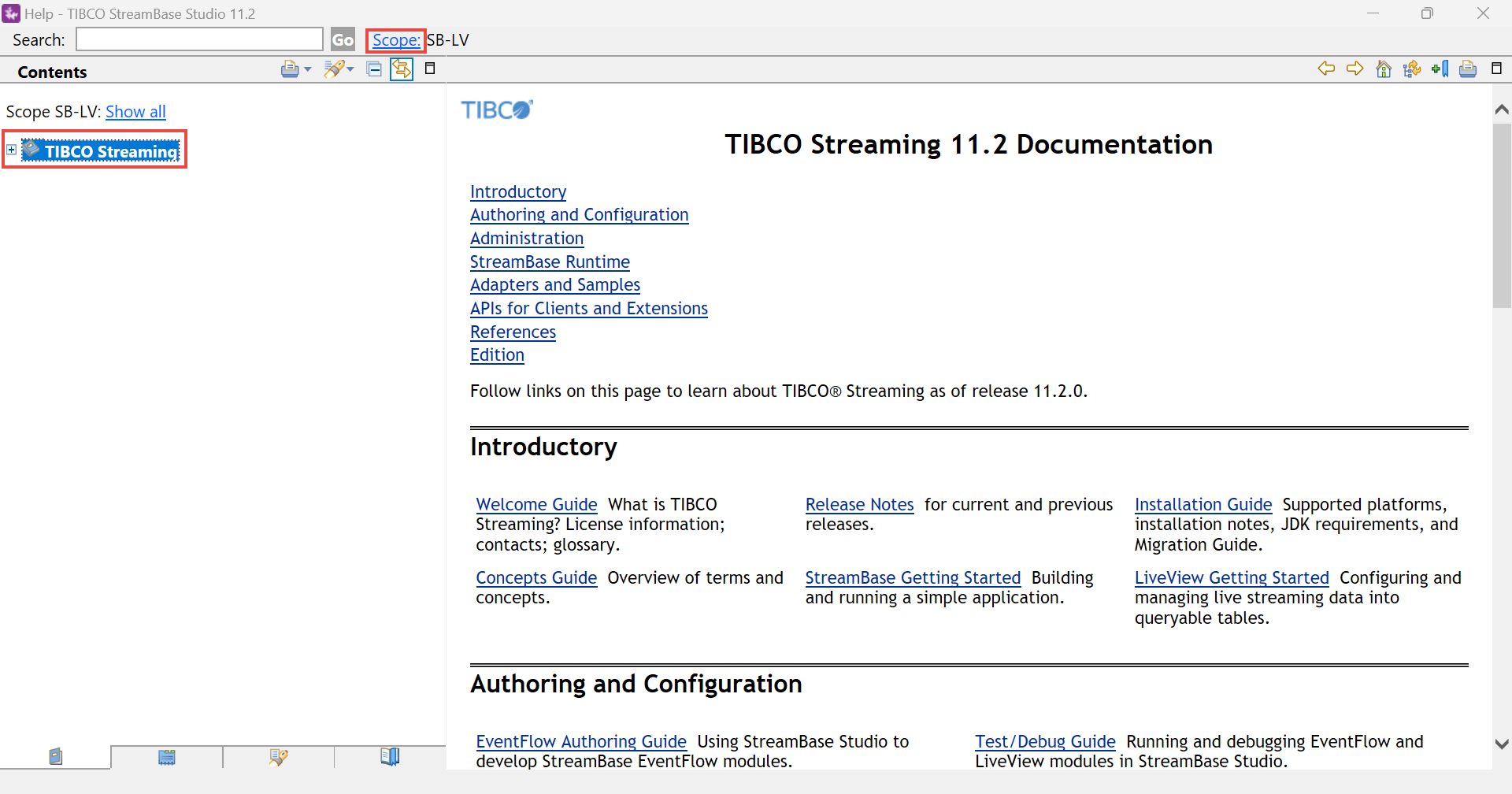The image size is (1512, 794).
Task: Print page using right pane printer icon
Action: tap(1467, 69)
